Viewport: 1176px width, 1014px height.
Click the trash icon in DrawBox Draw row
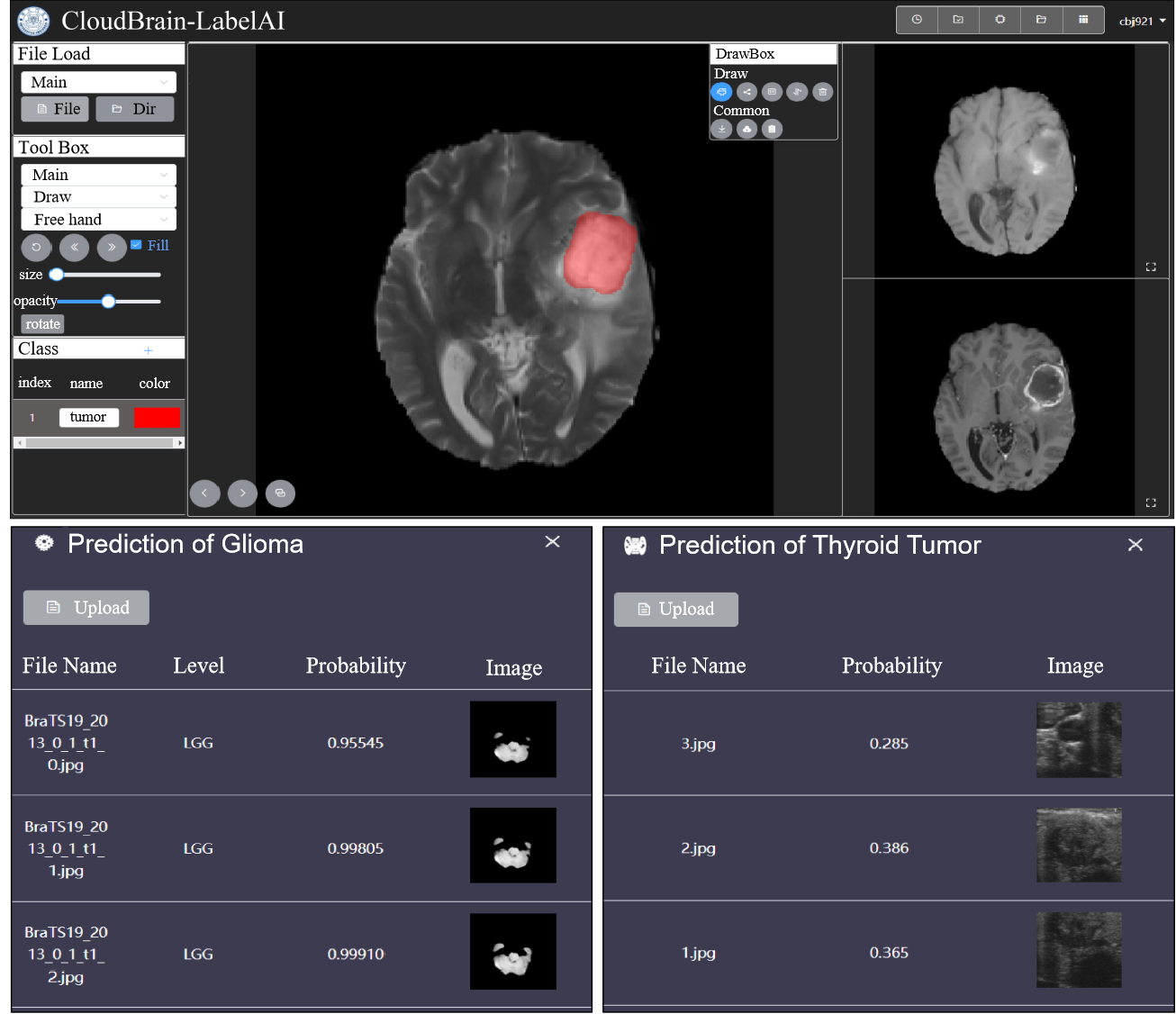tap(822, 92)
